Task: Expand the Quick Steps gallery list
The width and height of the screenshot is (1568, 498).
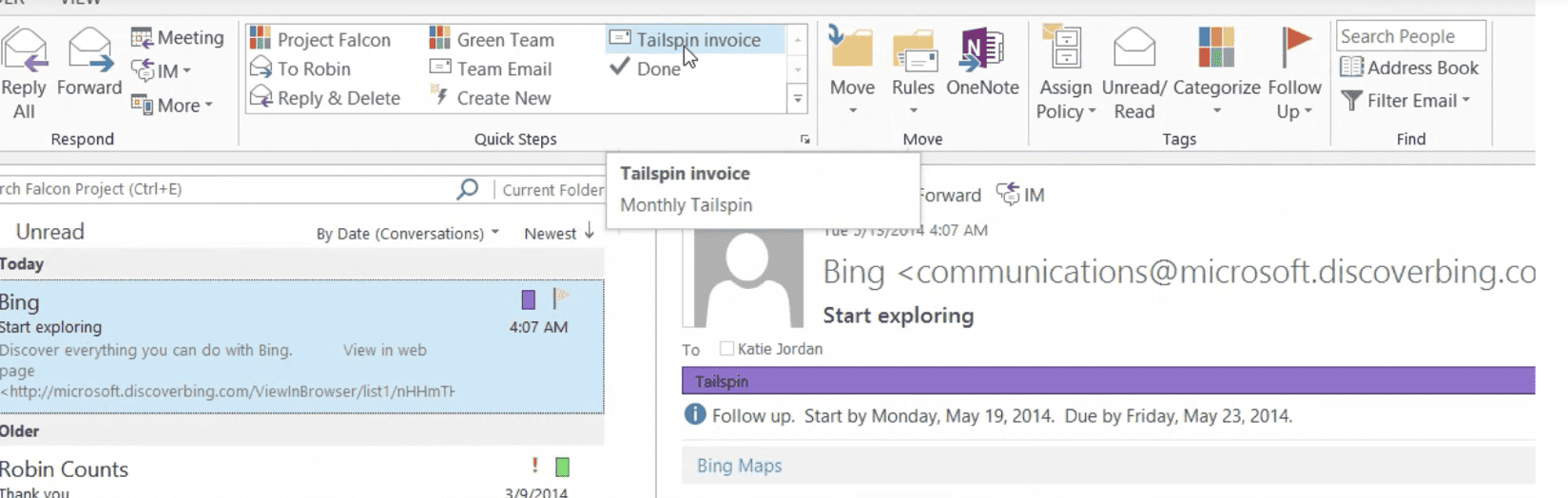Action: (798, 99)
